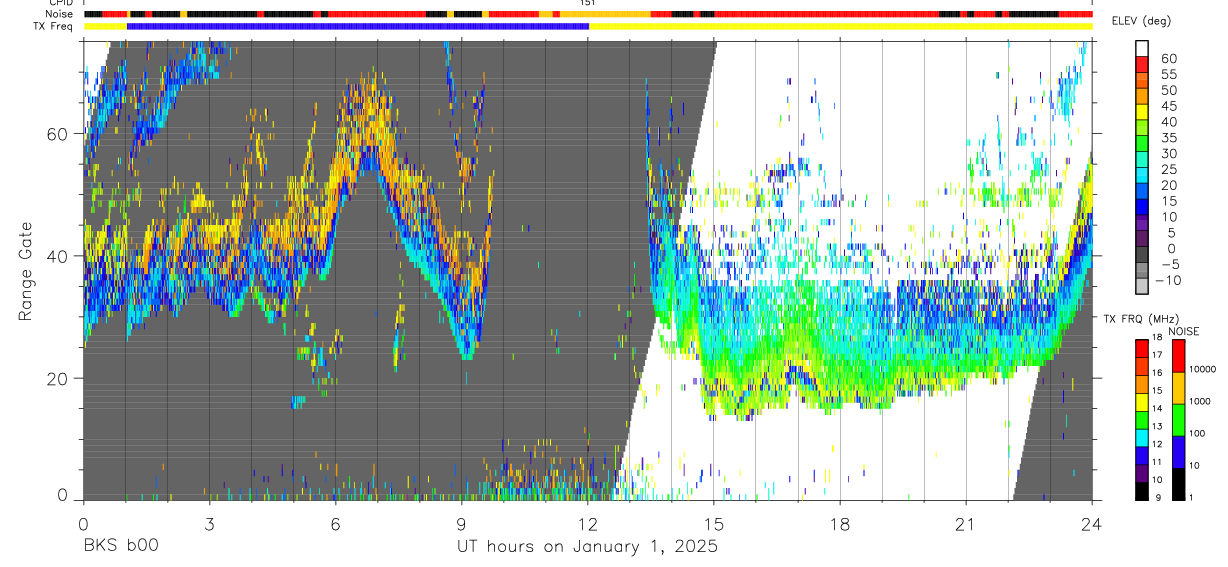Viewport: 1228px width, 567px height.
Task: Click the "CPID" row label at top
Action: point(60,3)
